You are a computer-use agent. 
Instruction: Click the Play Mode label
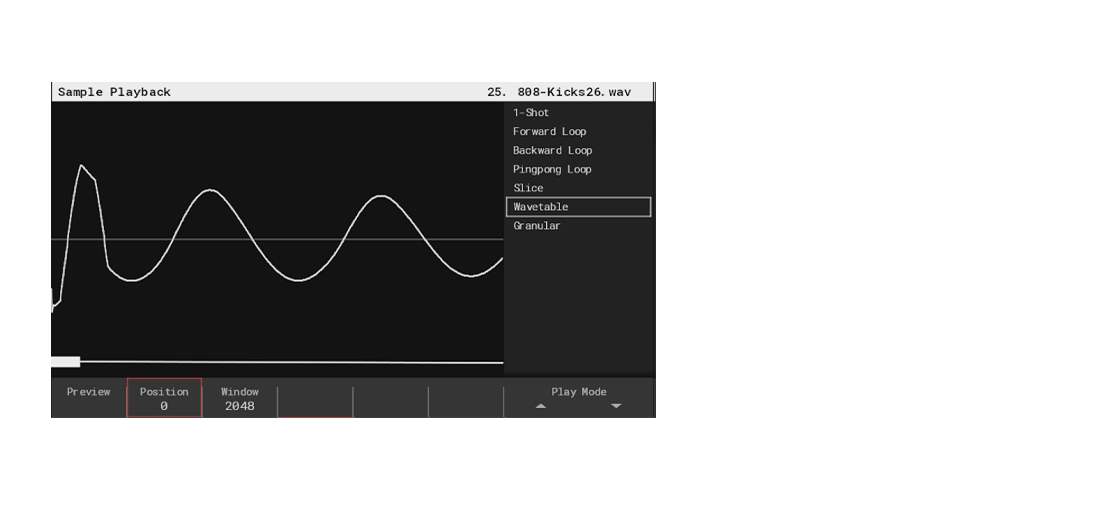[579, 392]
